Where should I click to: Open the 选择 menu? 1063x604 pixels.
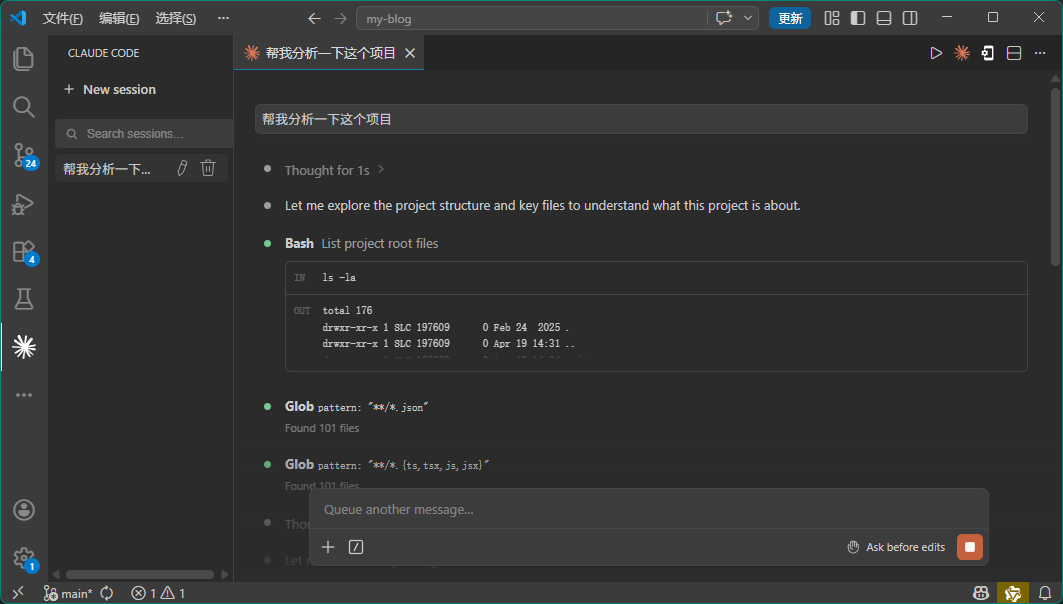coord(176,18)
